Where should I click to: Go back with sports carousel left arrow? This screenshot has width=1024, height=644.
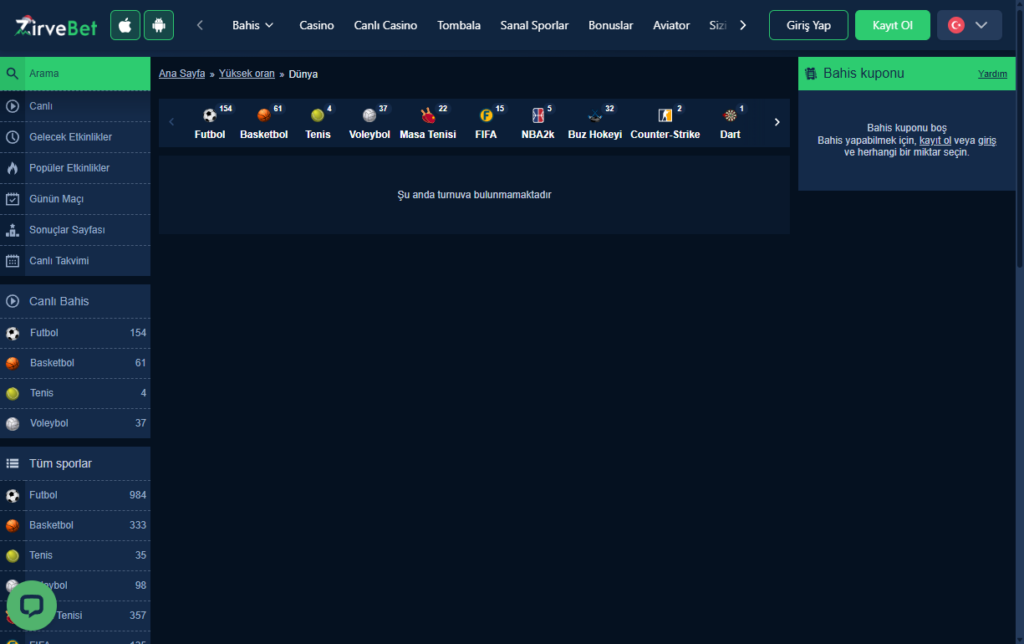[x=172, y=122]
